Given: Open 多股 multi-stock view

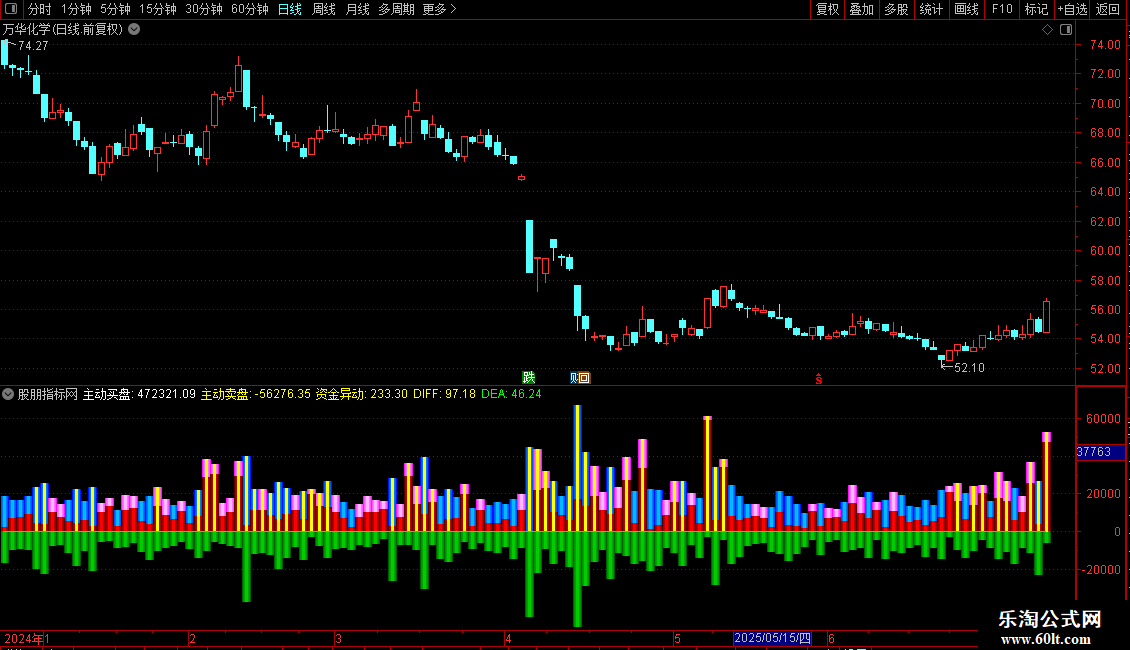Looking at the screenshot, I should [897, 9].
